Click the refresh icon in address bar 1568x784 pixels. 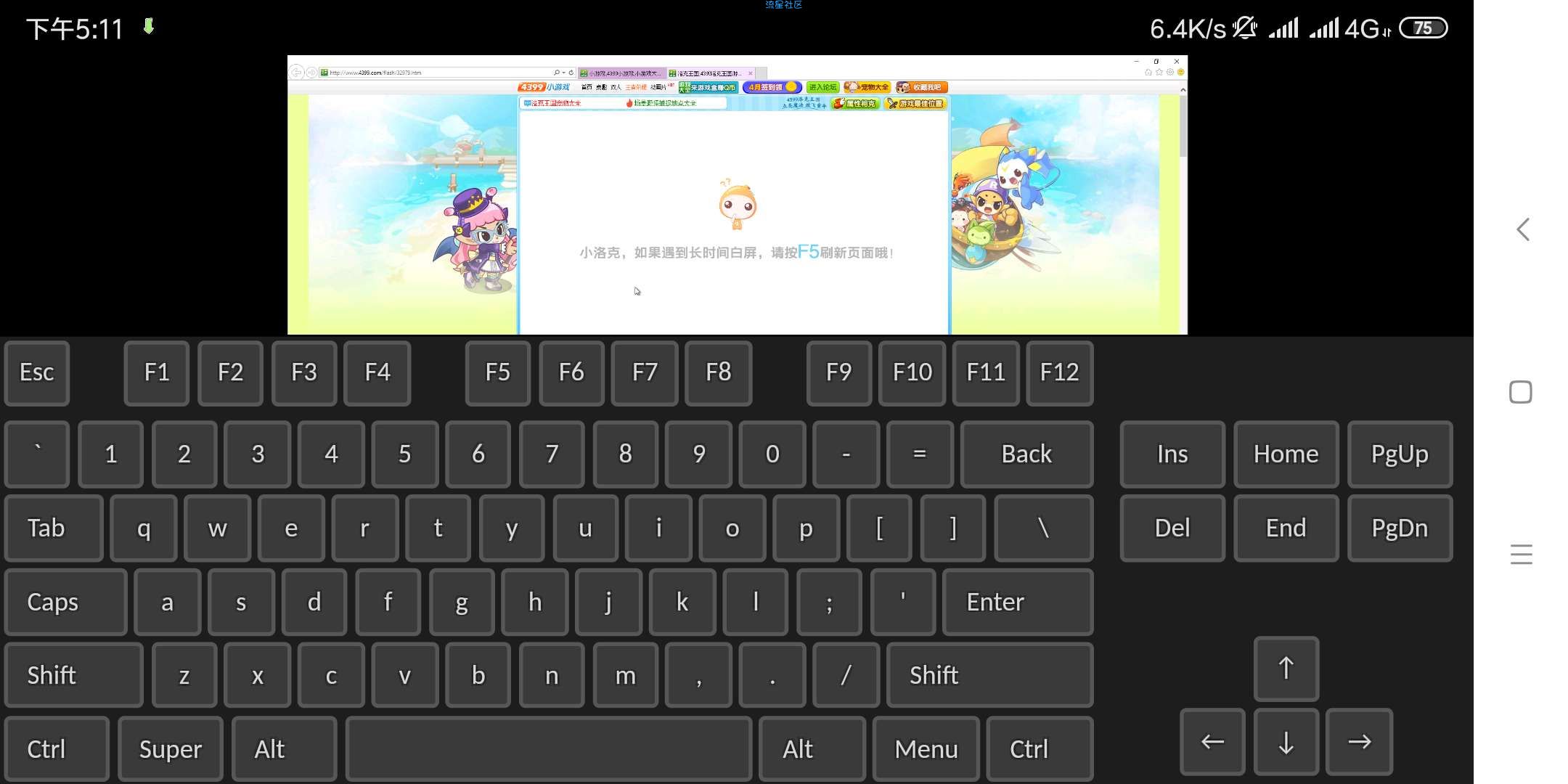point(571,73)
